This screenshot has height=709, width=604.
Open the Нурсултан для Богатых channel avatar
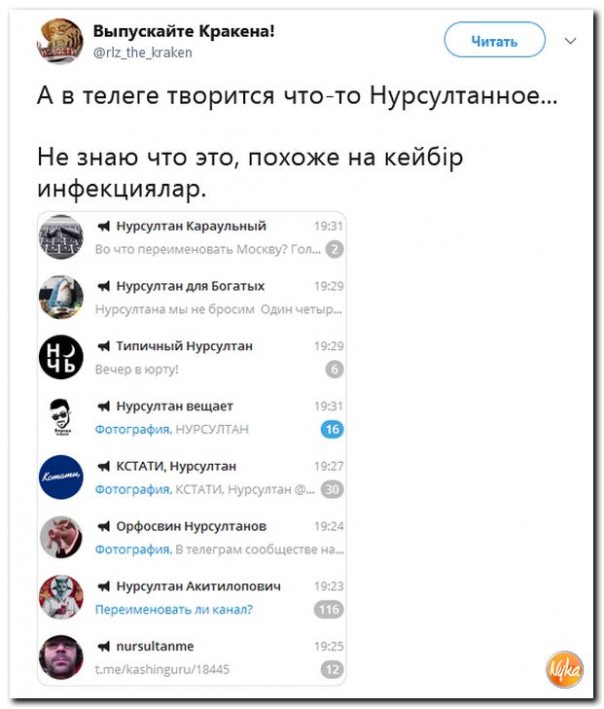point(61,297)
